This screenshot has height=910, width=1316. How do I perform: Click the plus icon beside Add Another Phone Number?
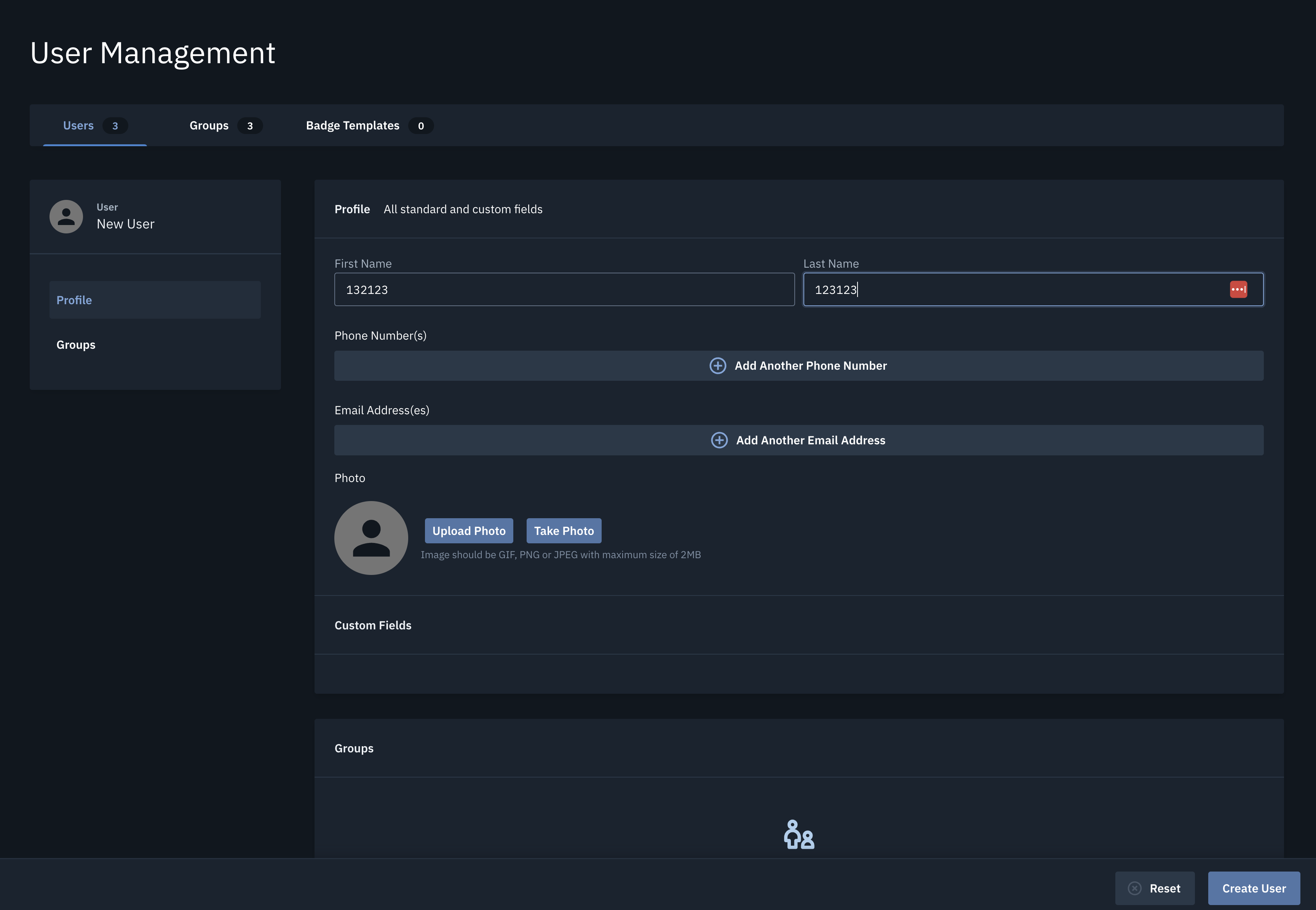(717, 366)
